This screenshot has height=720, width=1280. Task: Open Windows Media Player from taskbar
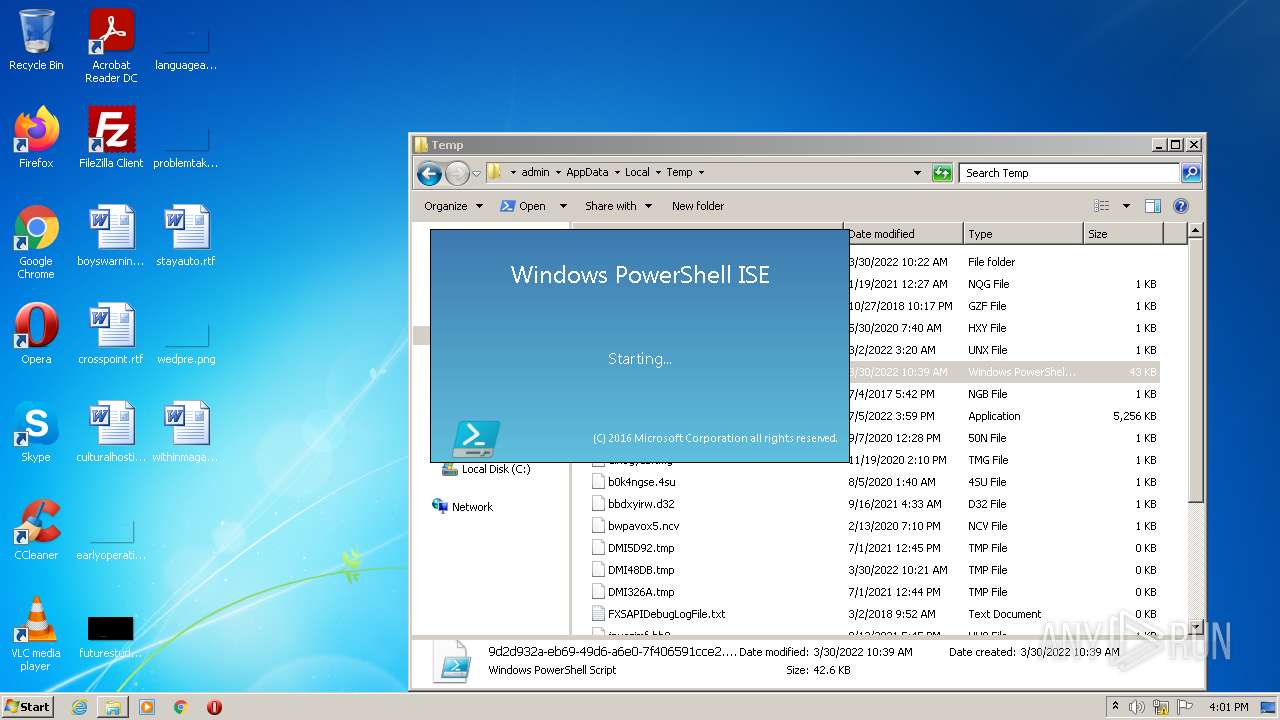point(147,707)
